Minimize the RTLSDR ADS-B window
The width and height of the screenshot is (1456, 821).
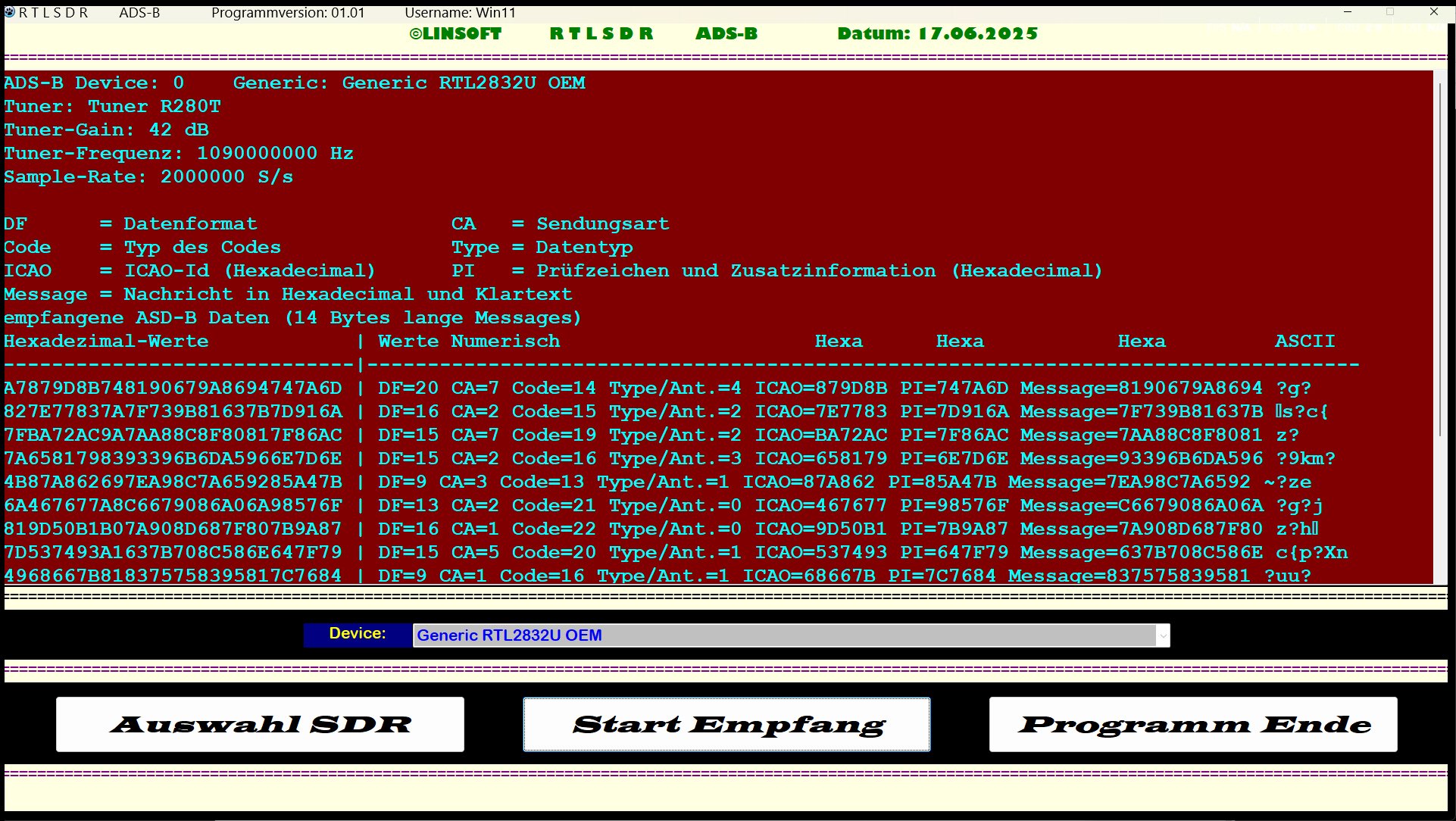(1348, 12)
